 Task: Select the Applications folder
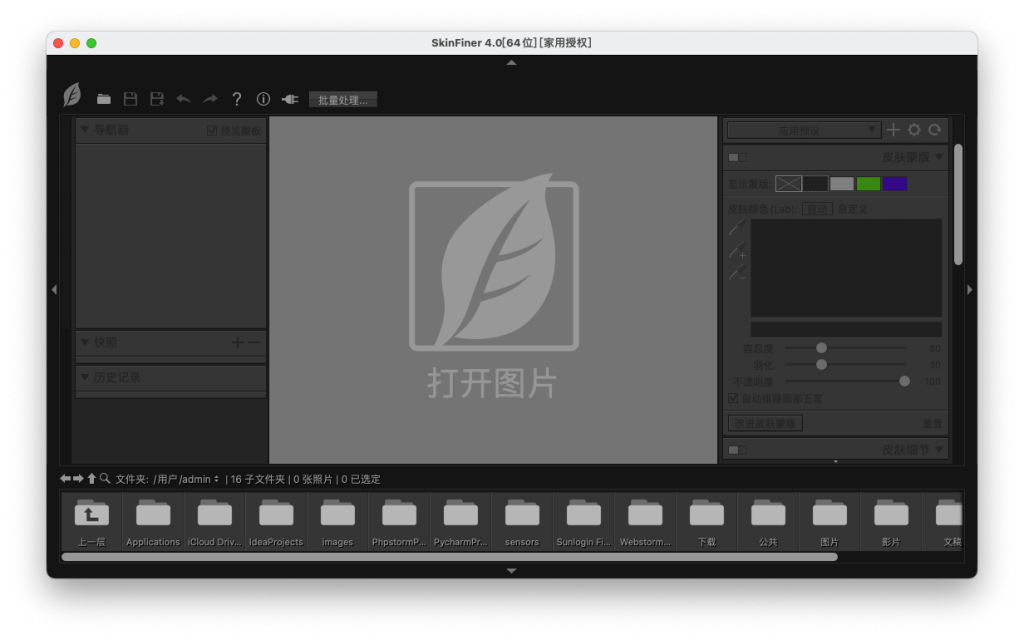[153, 522]
